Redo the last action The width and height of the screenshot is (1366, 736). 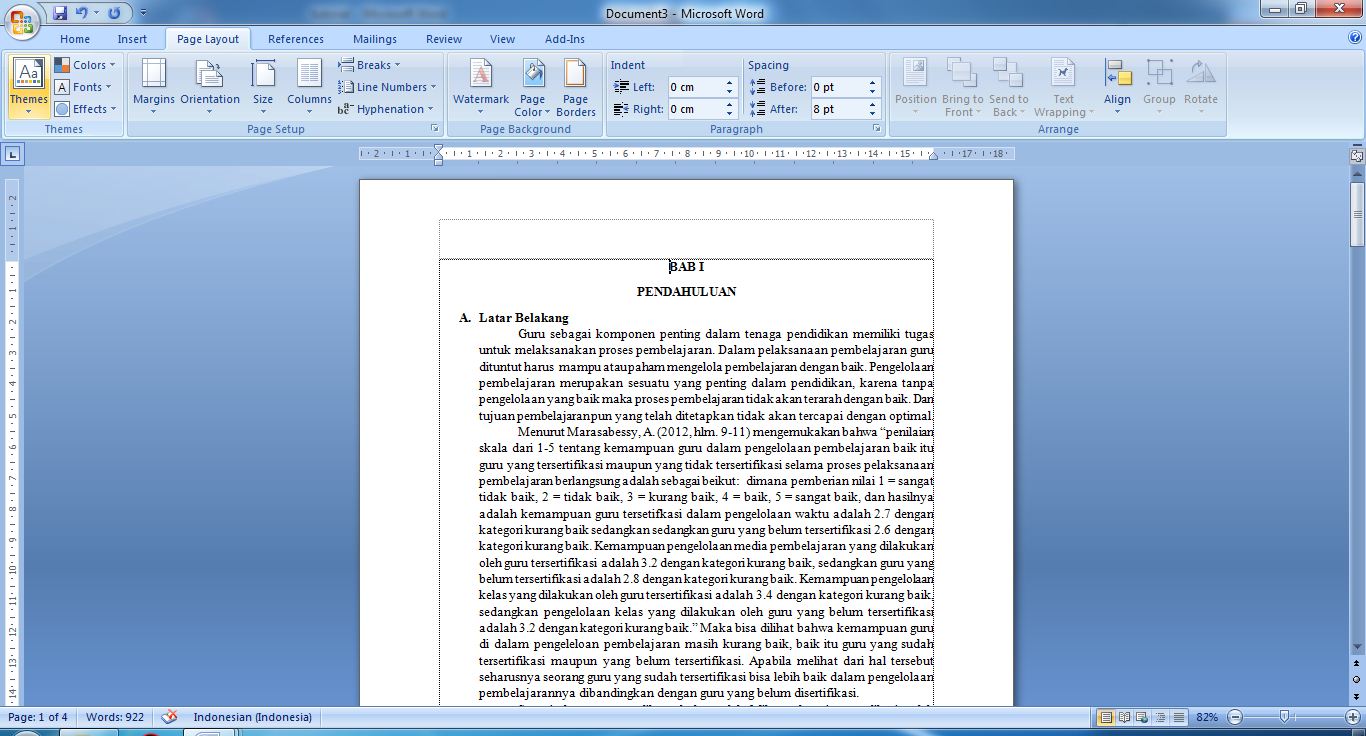tap(114, 14)
